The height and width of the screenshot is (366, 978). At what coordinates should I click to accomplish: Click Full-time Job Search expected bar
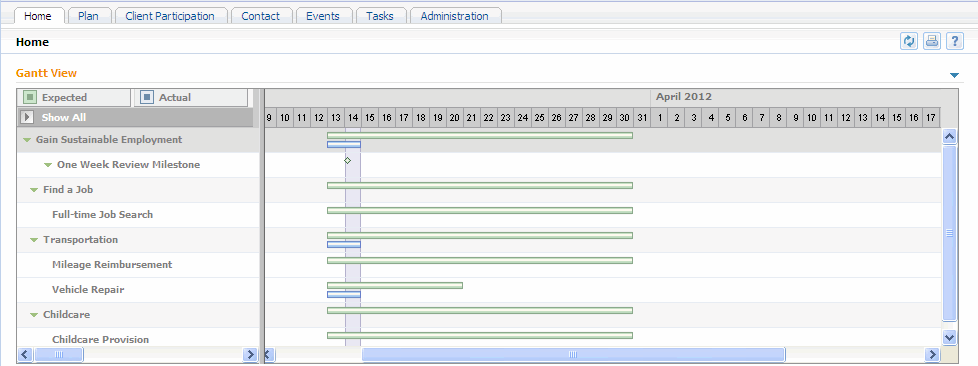[480, 210]
